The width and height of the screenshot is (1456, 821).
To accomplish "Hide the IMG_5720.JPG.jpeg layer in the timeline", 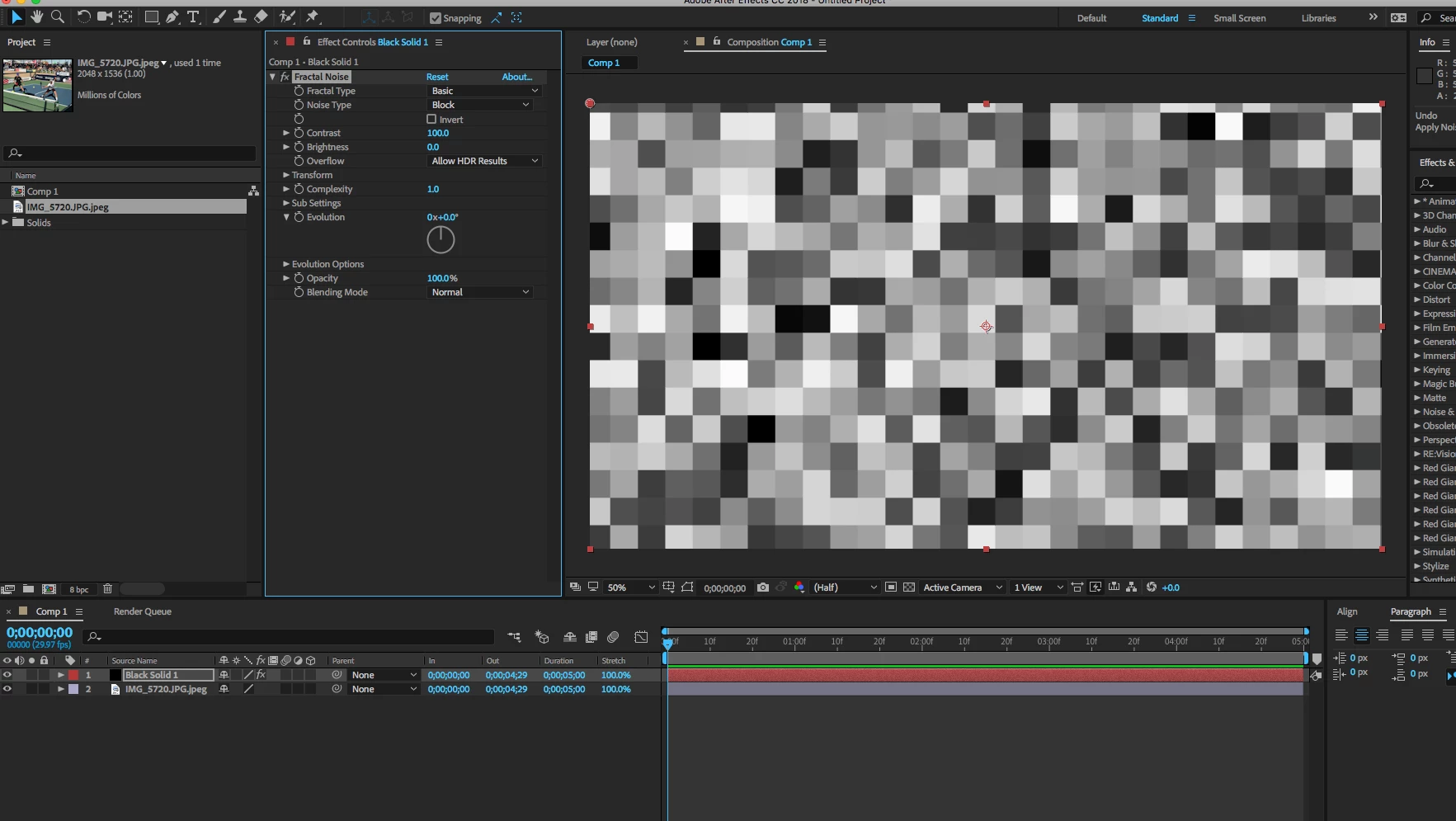I will tap(7, 689).
